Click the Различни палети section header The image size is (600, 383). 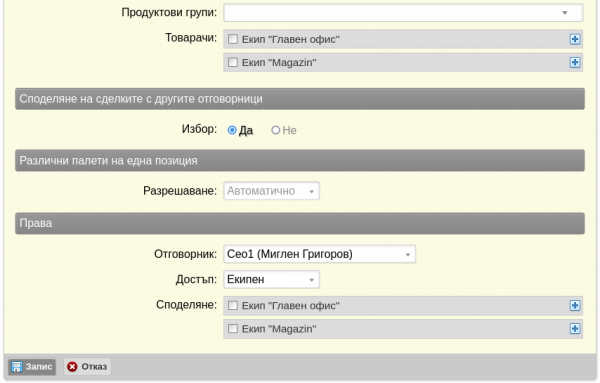(x=300, y=160)
